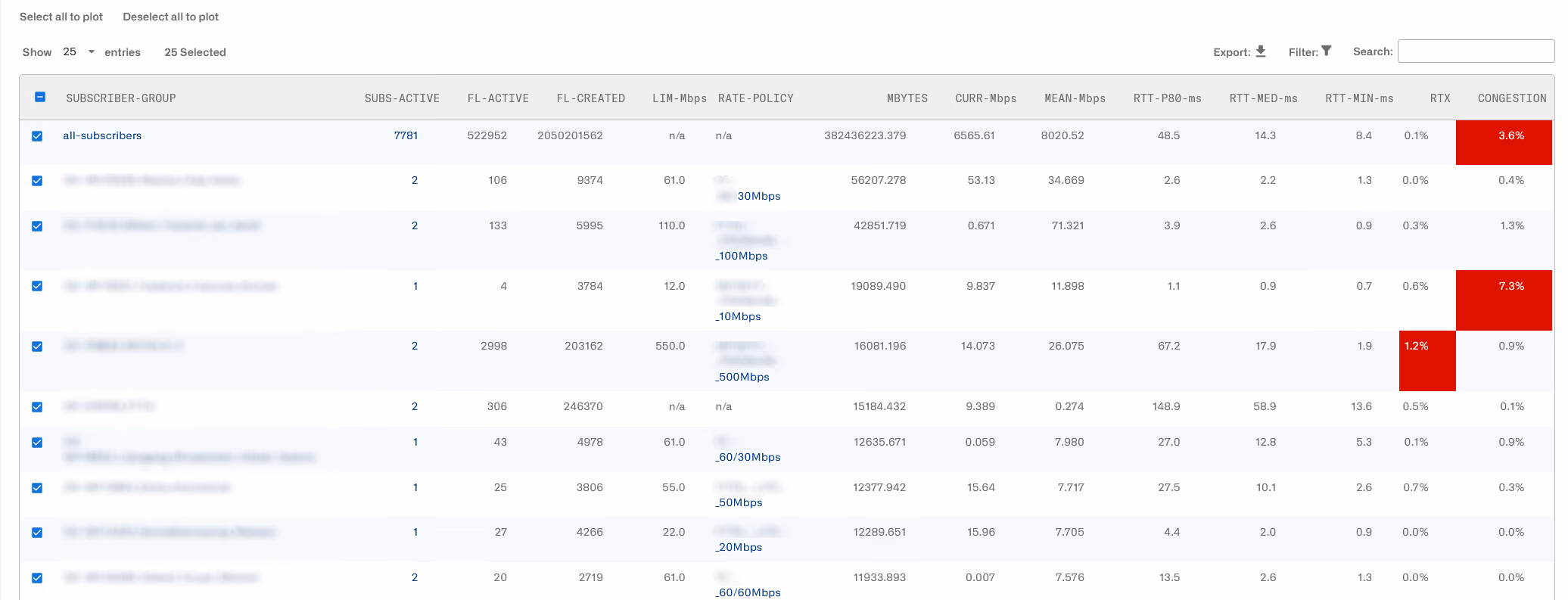The height and width of the screenshot is (600, 1568).
Task: Focus the Search input field
Action: [1476, 51]
